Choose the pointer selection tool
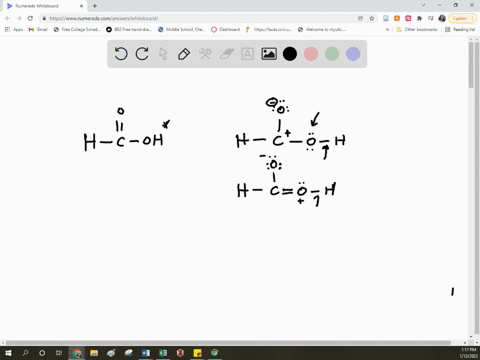This screenshot has width=480, height=360. (163, 54)
